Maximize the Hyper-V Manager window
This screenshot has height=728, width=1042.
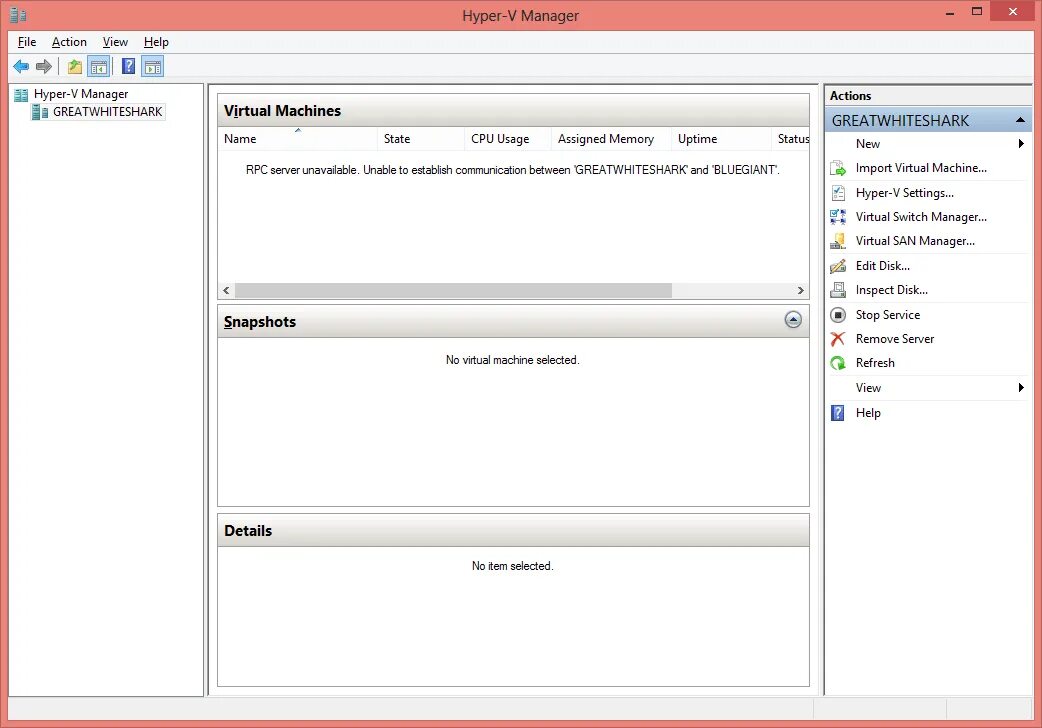[x=976, y=11]
